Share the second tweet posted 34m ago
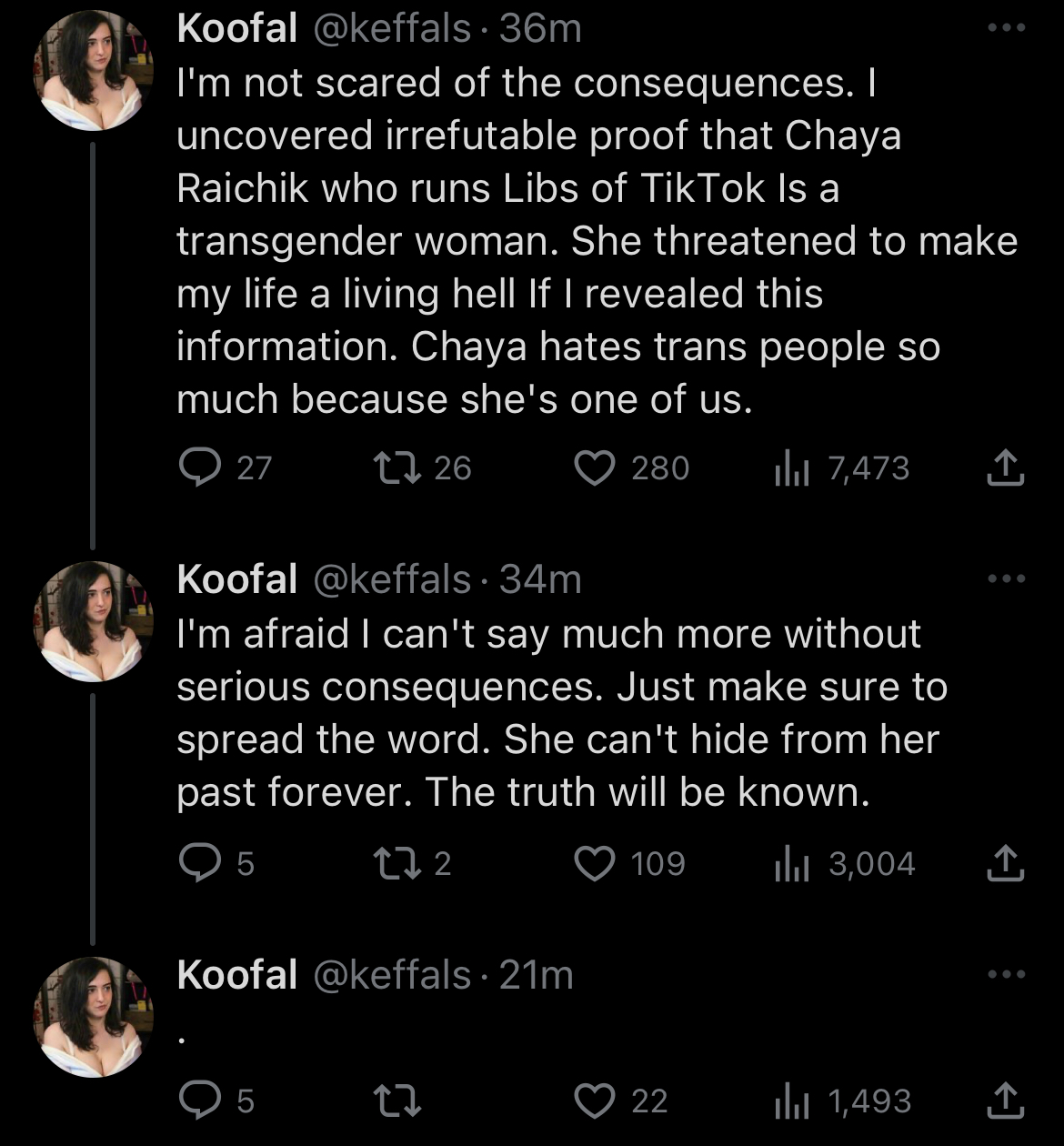This screenshot has width=1064, height=1146. 1005,863
